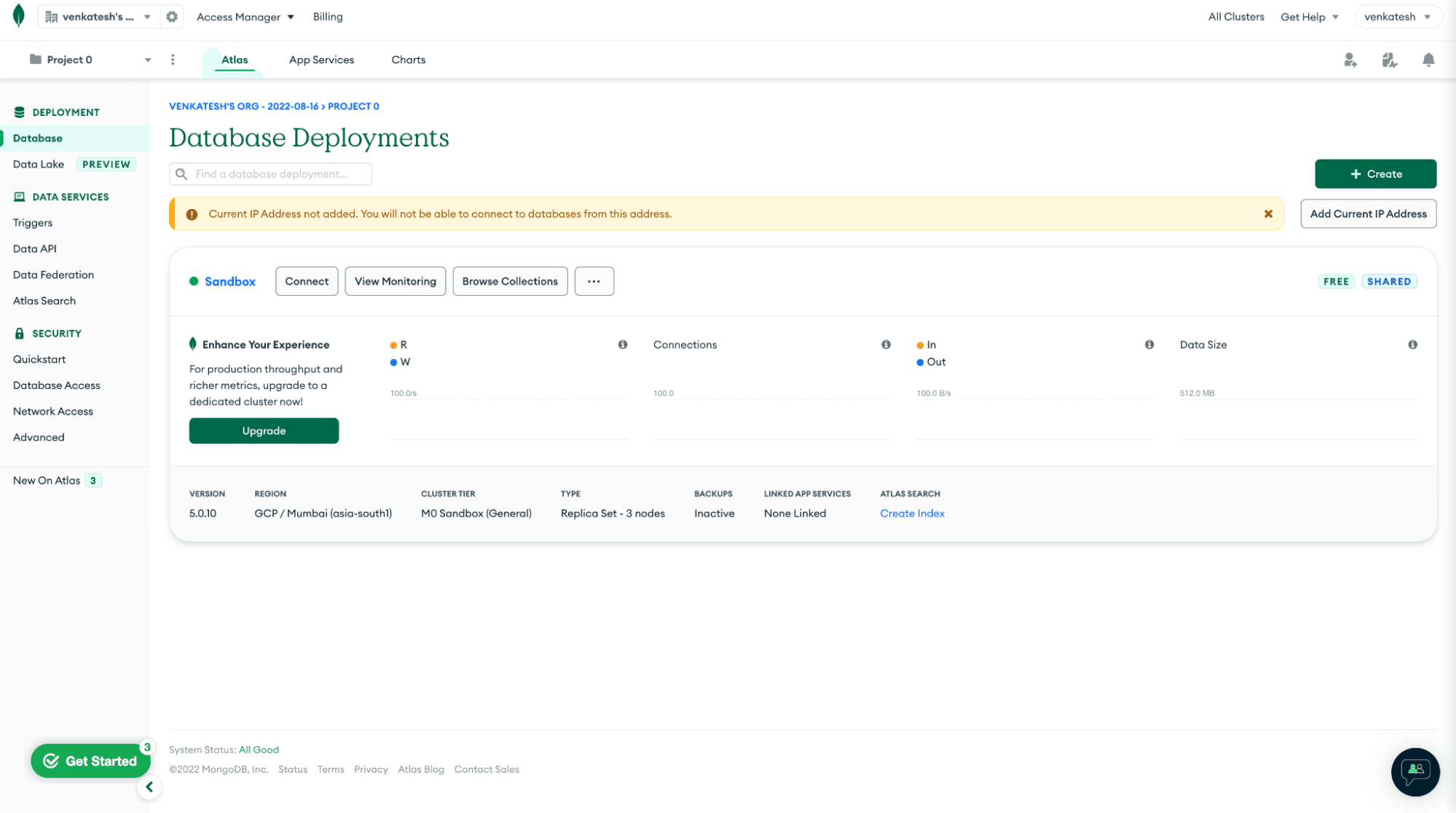Screen dimensions: 1456x813
Task: Focus the find database deployment field
Action: pyautogui.click(x=271, y=174)
